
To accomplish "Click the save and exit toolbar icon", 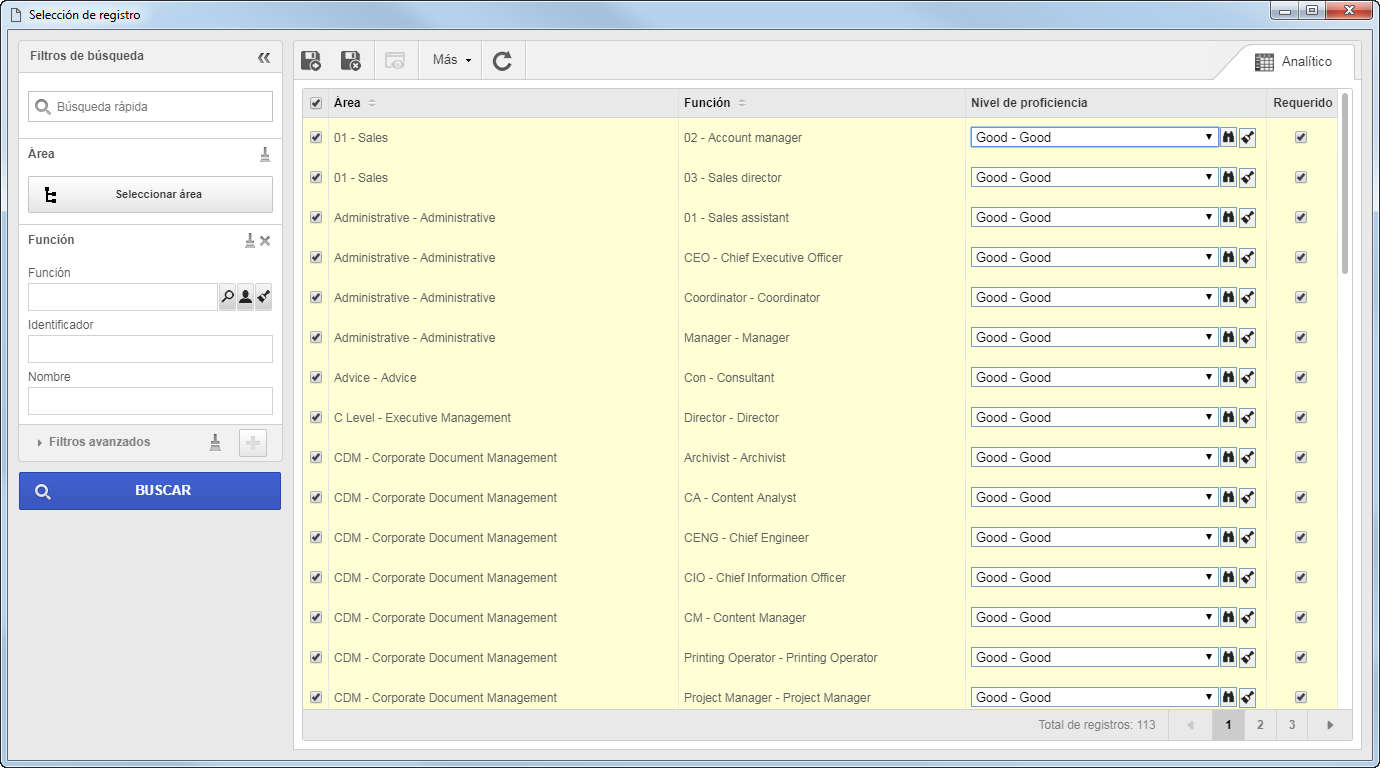I will 351,61.
